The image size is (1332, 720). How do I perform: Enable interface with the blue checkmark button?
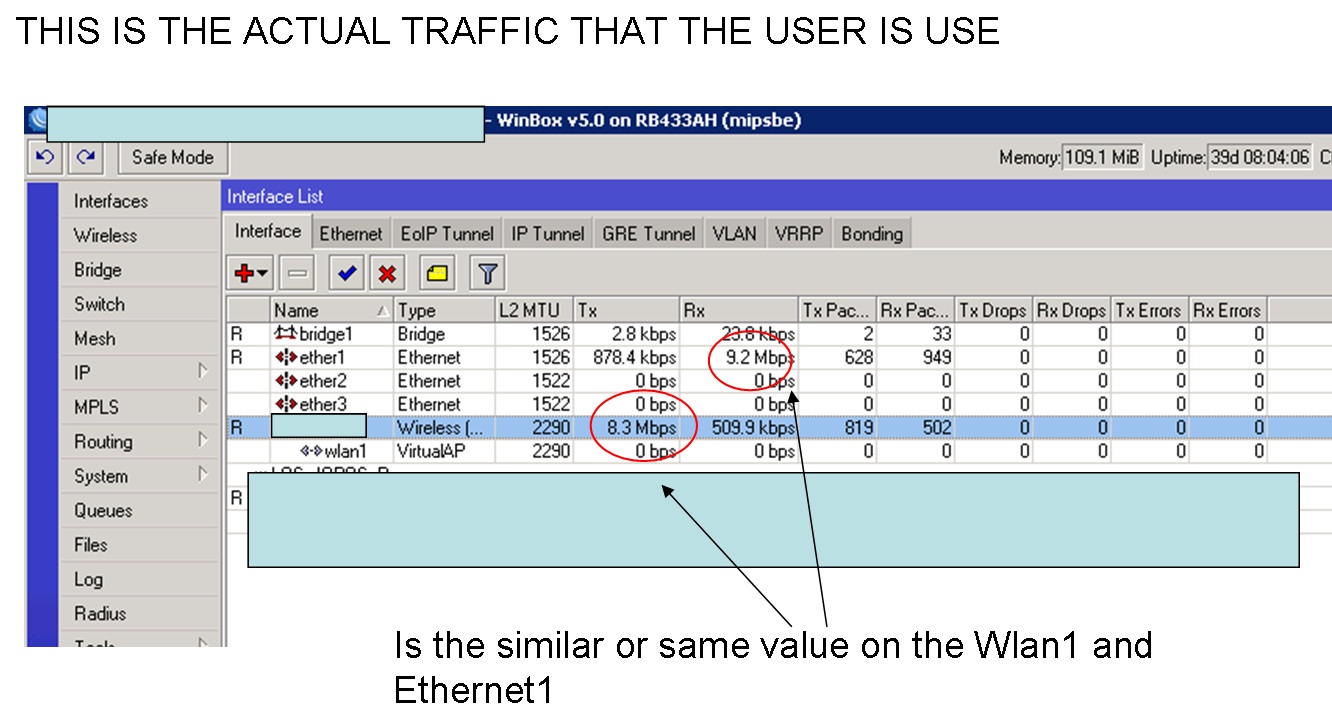click(347, 272)
